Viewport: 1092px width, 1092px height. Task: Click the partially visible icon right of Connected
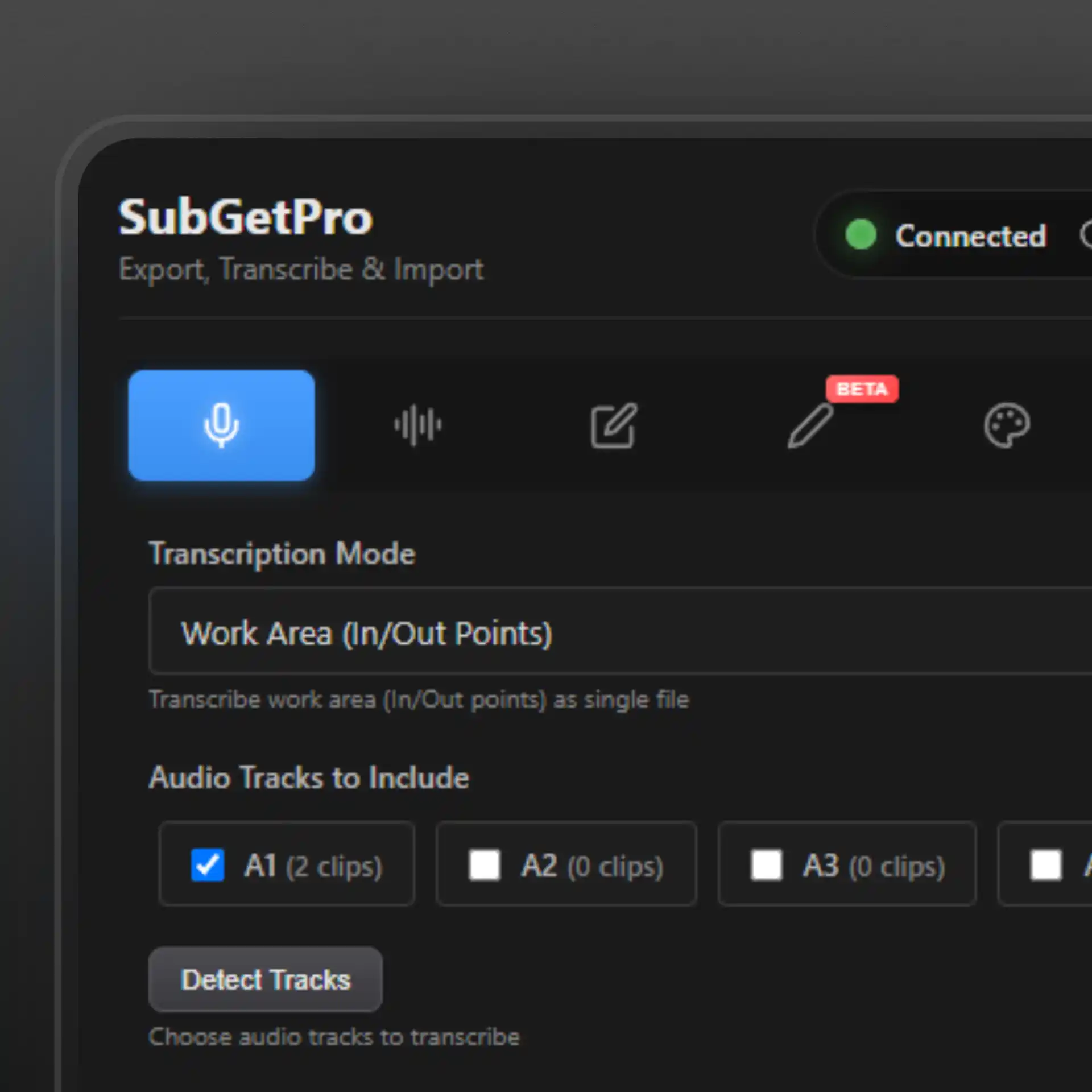pyautogui.click(x=1086, y=234)
